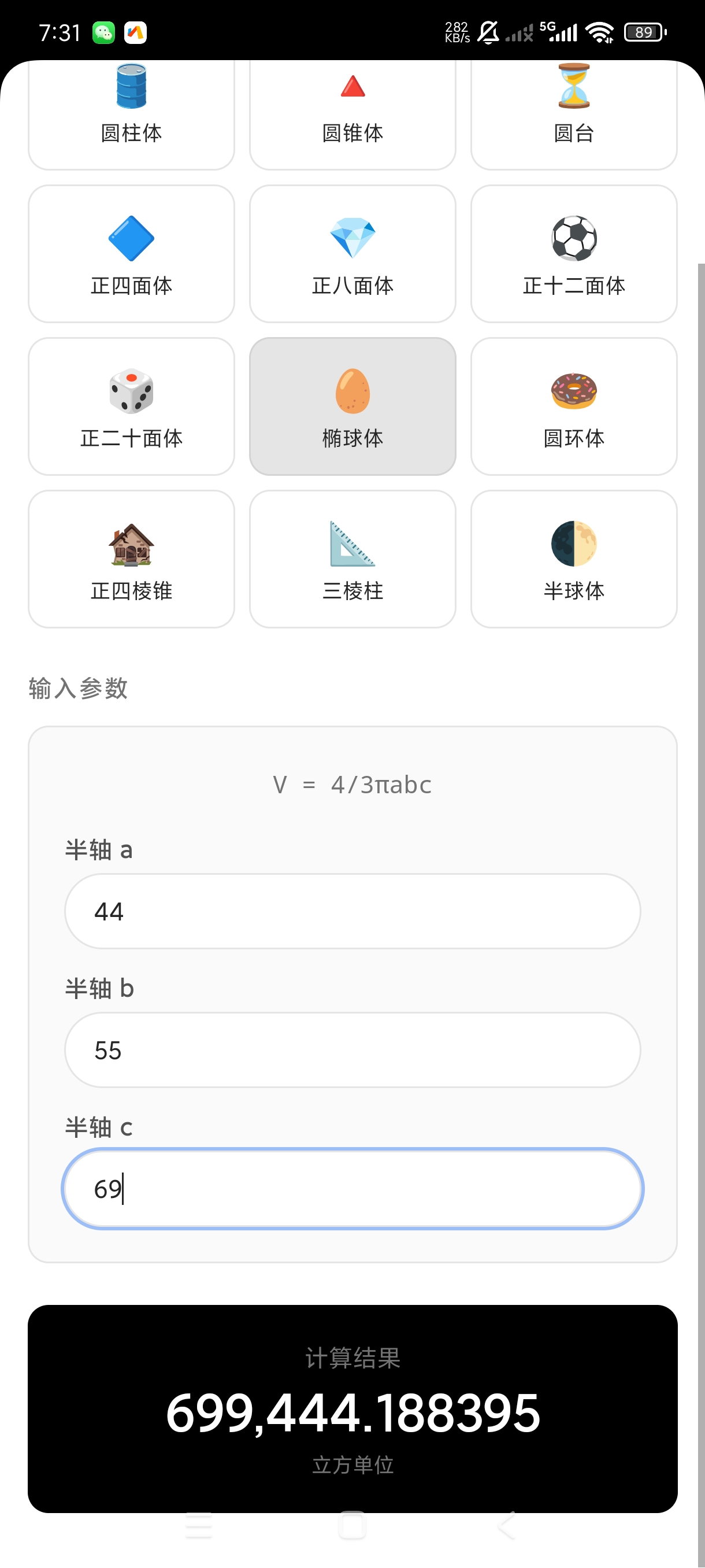705x1568 pixels.
Task: Select the 正八面体 gem shape
Action: pos(353,254)
